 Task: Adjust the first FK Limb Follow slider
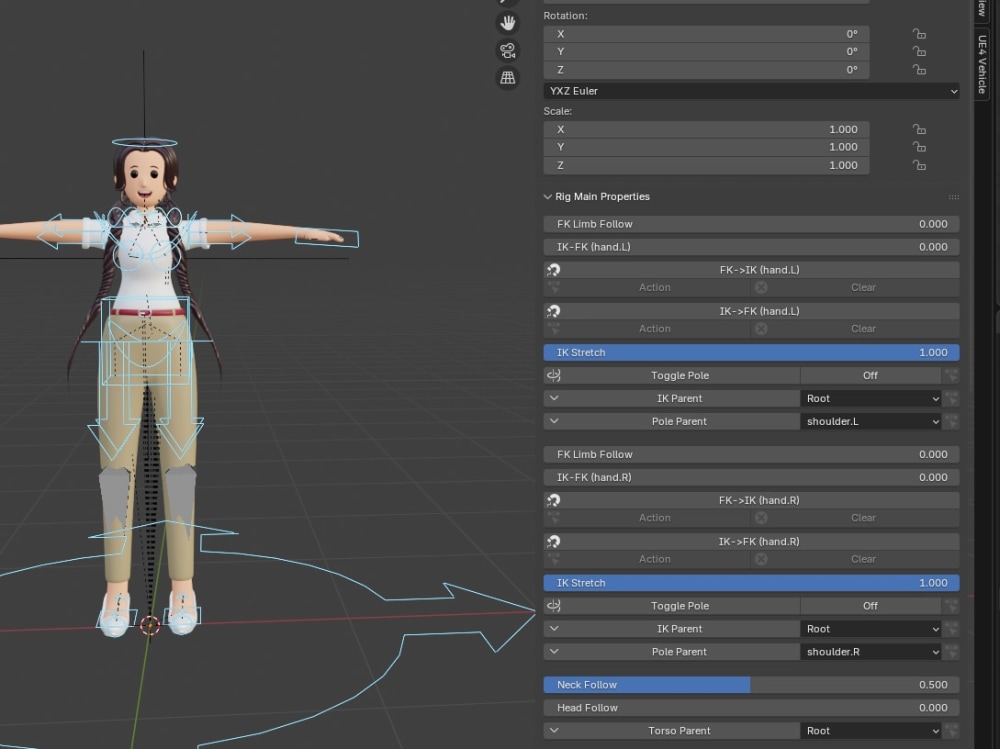coord(751,224)
